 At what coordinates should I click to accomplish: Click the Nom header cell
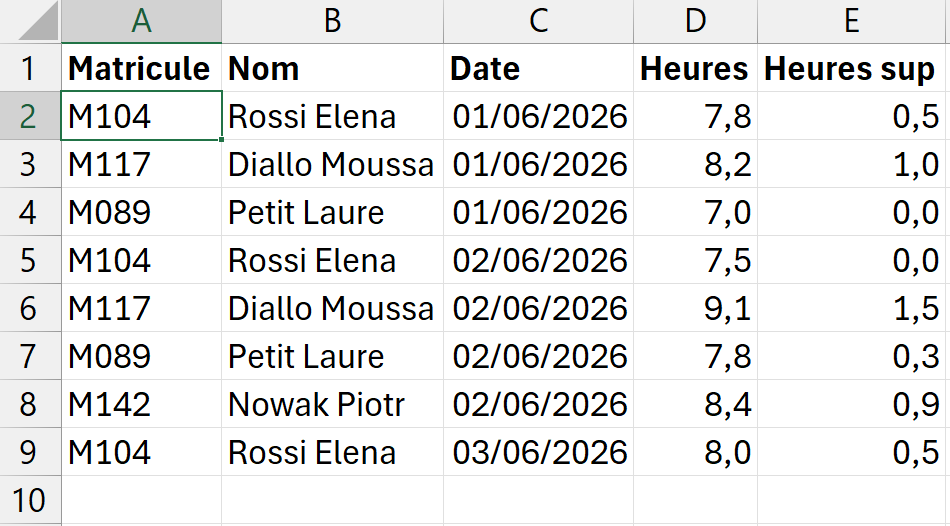333,68
